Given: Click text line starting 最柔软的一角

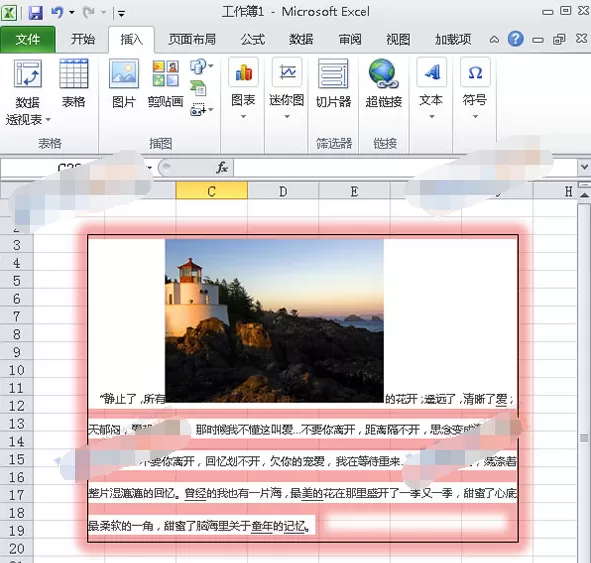Looking at the screenshot, I should pyautogui.click(x=200, y=525).
